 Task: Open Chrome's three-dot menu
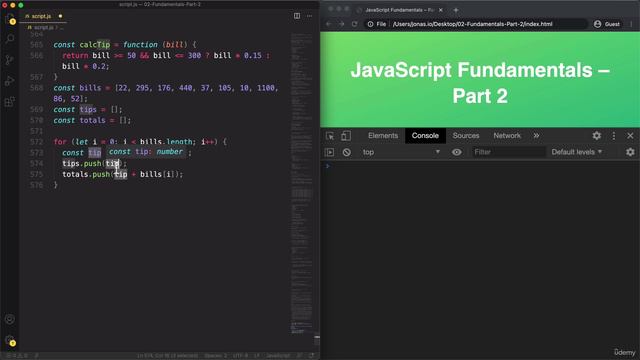coord(631,24)
